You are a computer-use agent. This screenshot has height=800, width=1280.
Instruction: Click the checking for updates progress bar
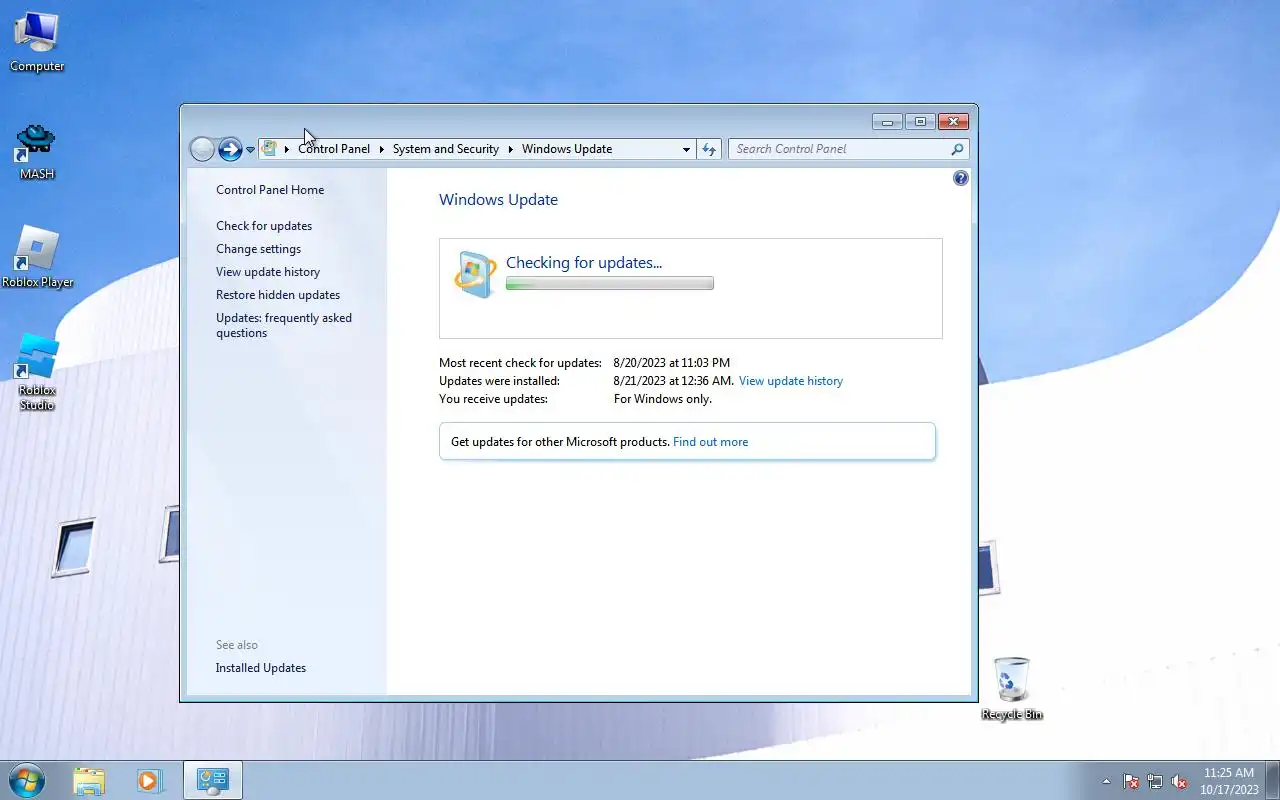[609, 284]
